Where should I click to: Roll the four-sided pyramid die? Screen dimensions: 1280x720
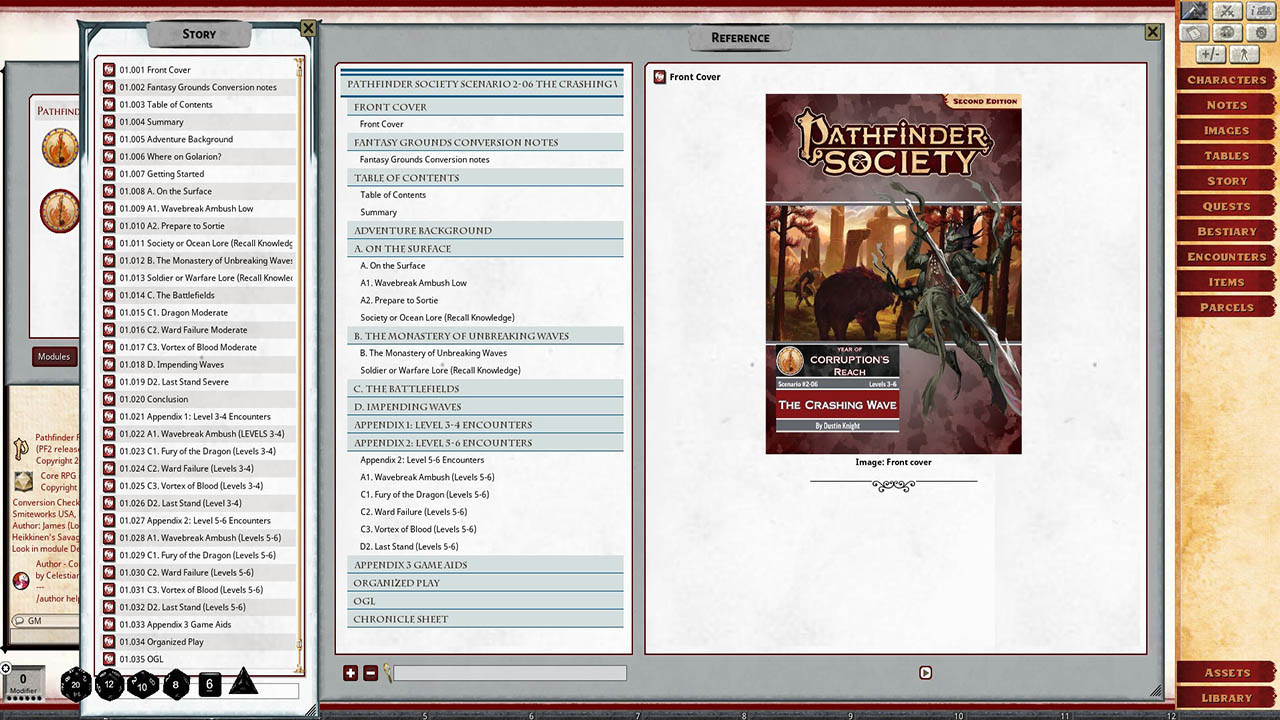(x=245, y=684)
